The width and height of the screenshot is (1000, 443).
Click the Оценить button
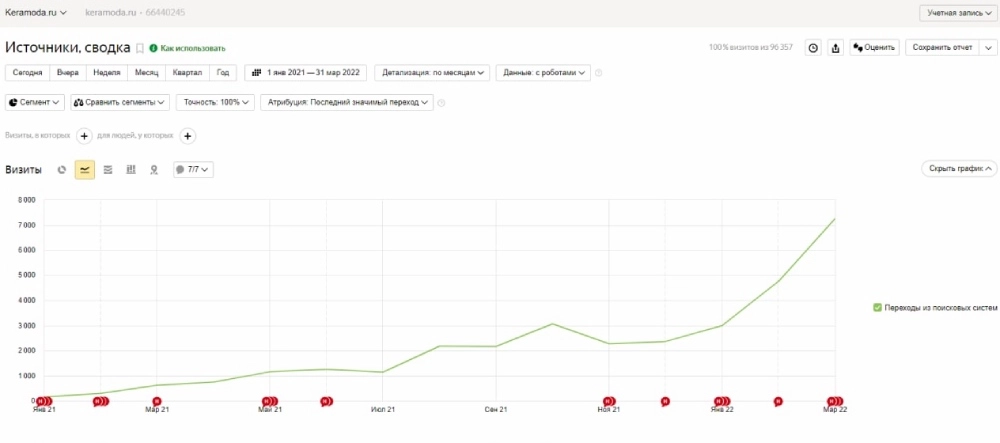(874, 48)
